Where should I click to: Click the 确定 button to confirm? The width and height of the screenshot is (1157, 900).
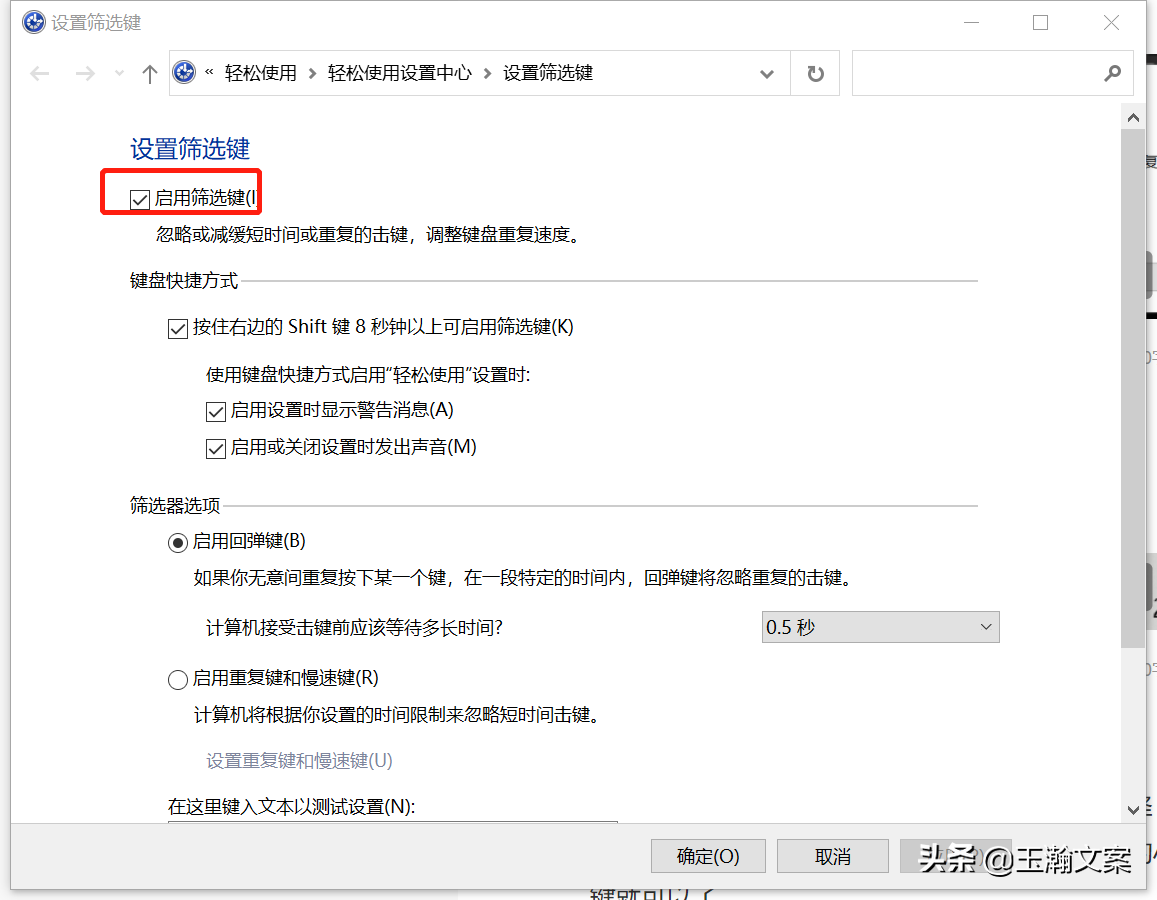pyautogui.click(x=708, y=856)
